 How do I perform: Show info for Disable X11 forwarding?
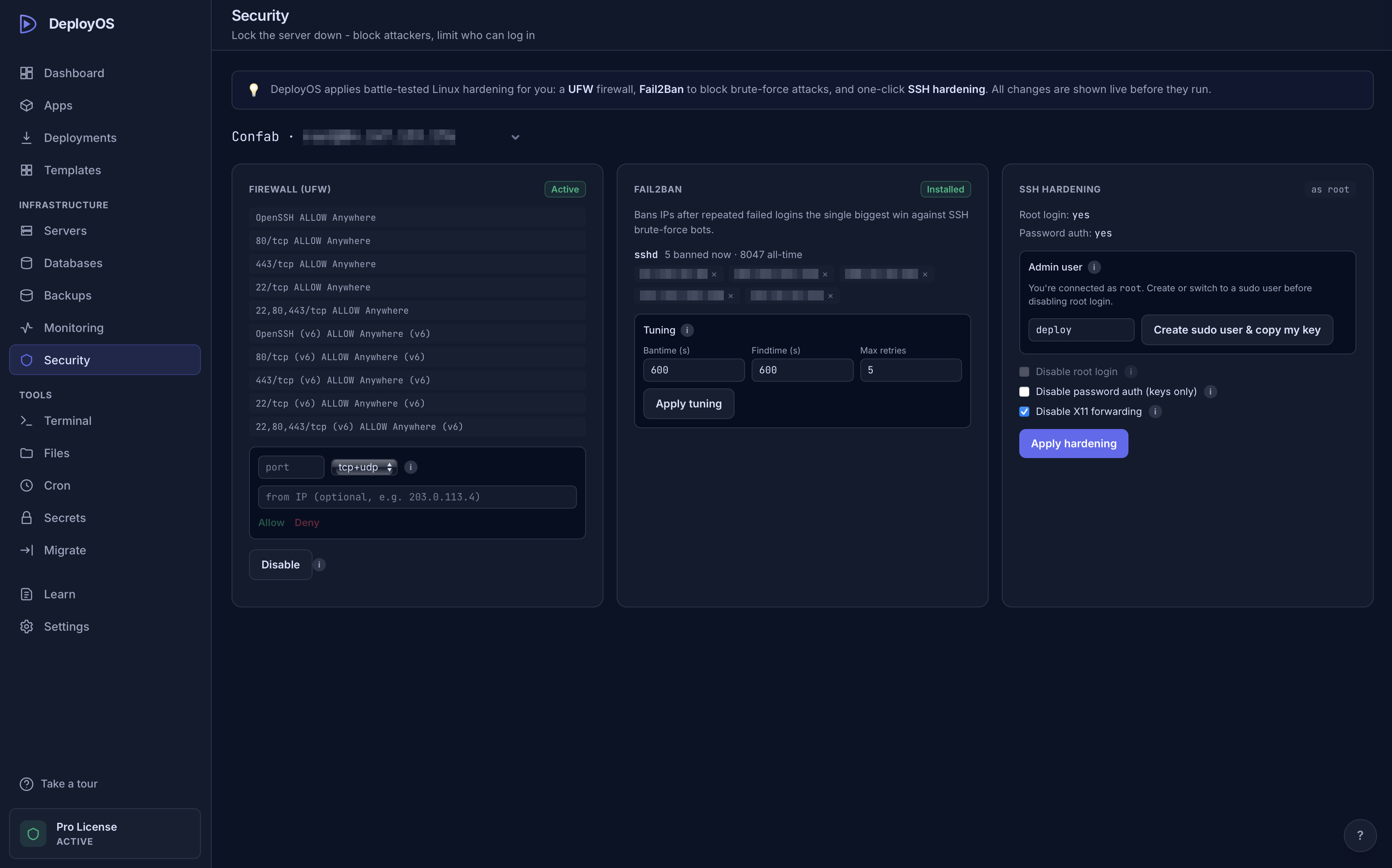(1155, 412)
